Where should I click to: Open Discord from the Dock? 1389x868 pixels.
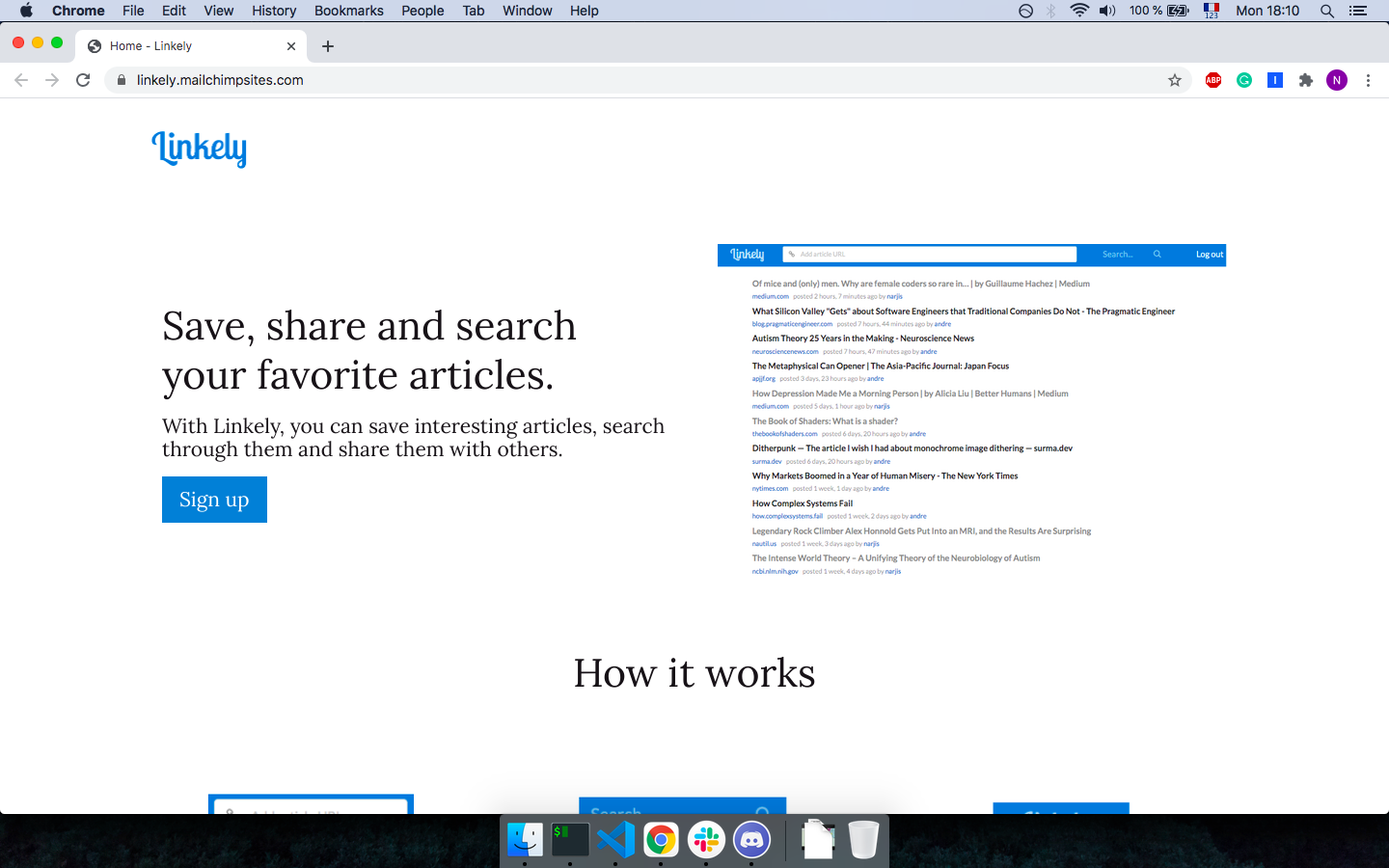[x=751, y=840]
